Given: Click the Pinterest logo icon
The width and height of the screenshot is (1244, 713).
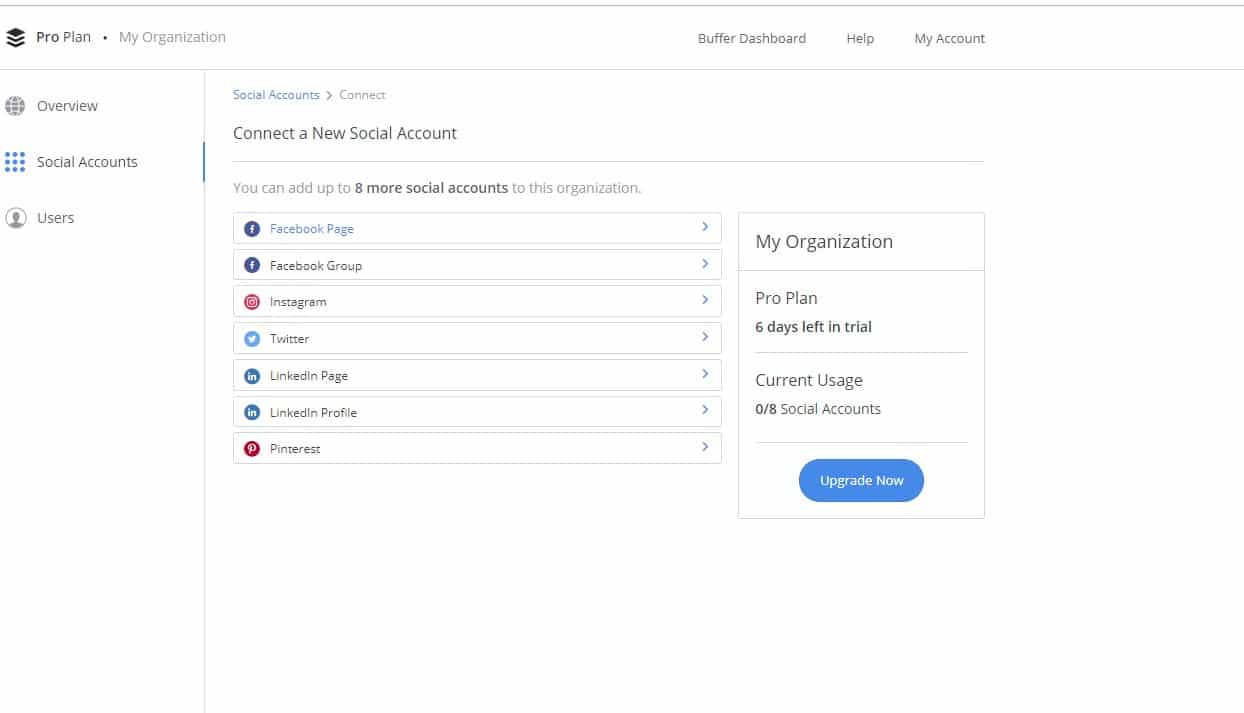Looking at the screenshot, I should click(x=252, y=449).
